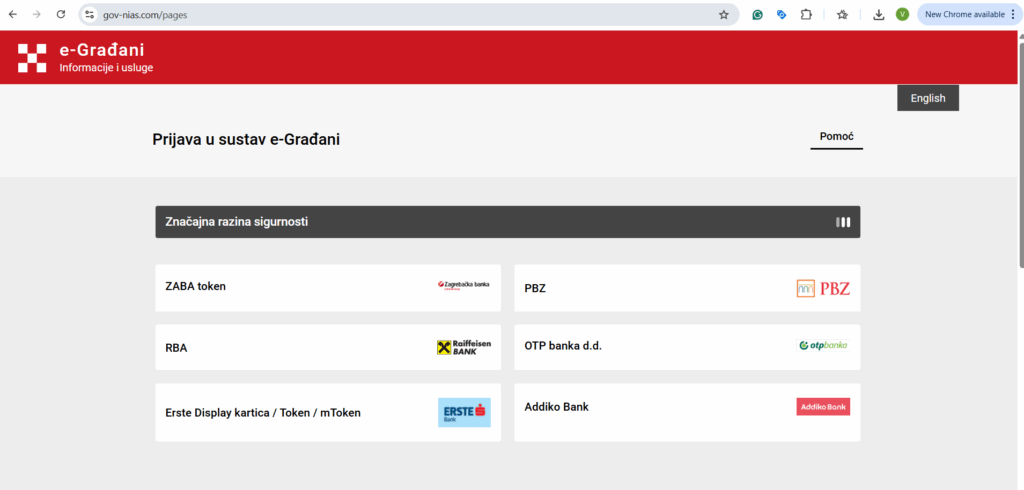The image size is (1024, 490).
Task: Open the e-Građani header title link
Action: (x=102, y=50)
